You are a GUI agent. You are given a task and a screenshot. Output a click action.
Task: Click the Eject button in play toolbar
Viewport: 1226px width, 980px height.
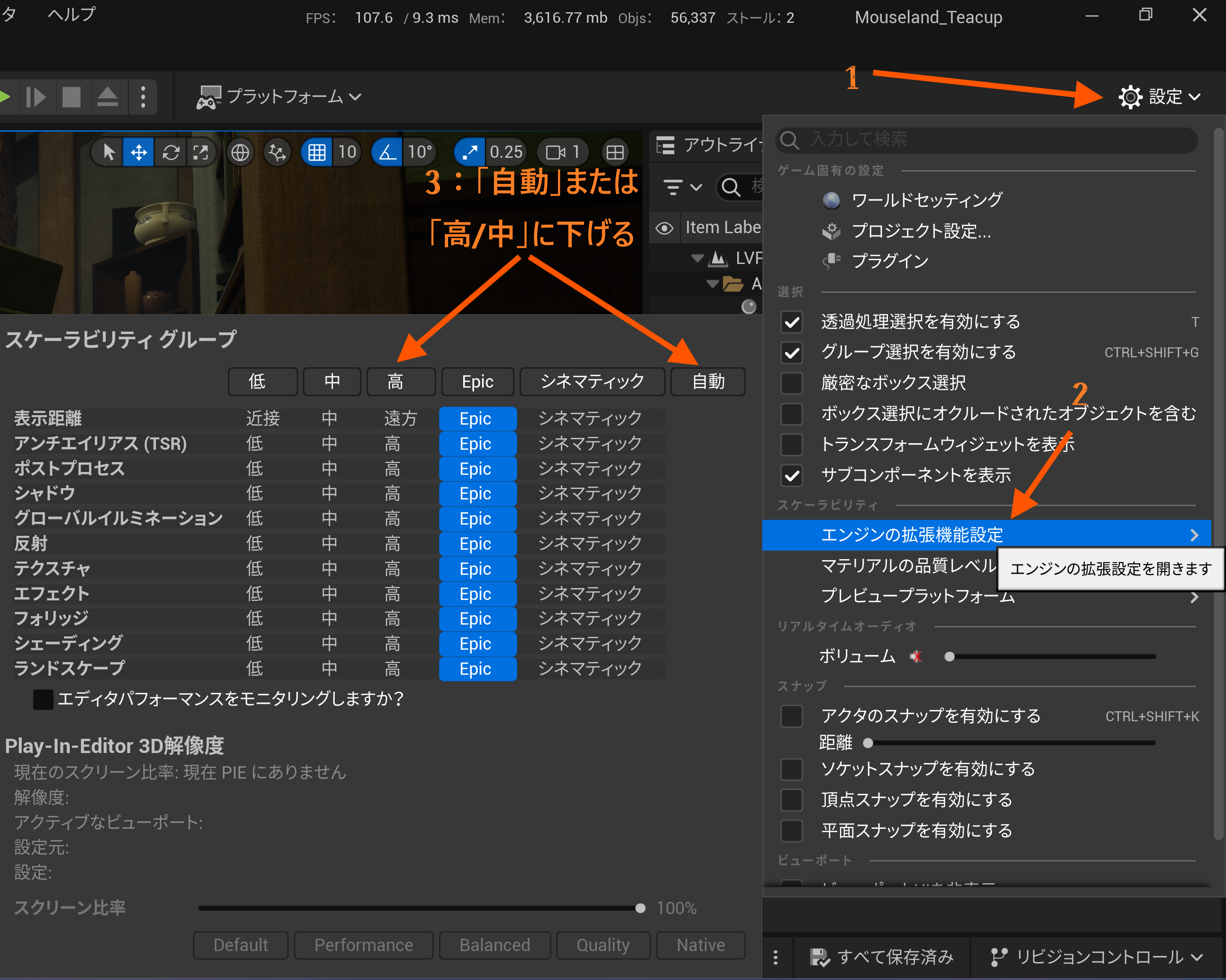[108, 97]
